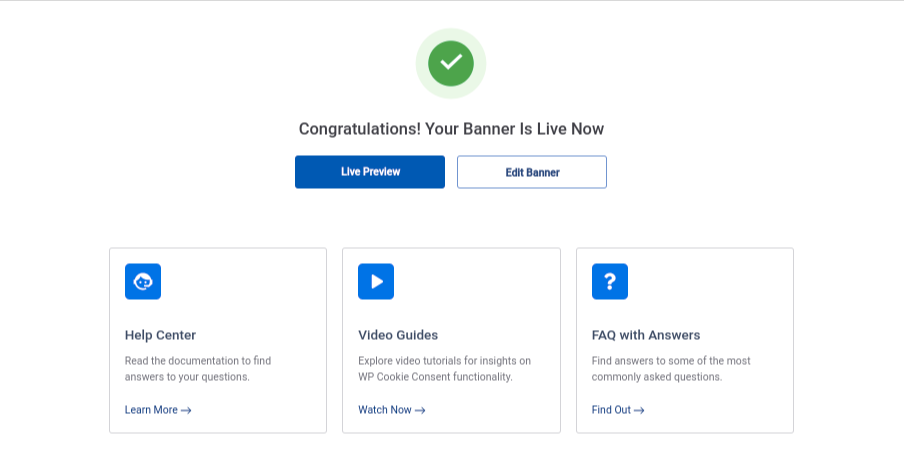Select the FAQ with Answers heading
The height and width of the screenshot is (449, 904).
pyautogui.click(x=646, y=335)
